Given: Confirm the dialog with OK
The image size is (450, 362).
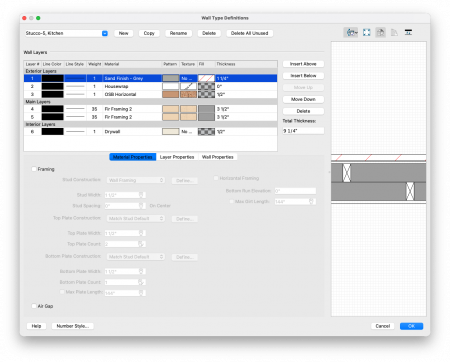Looking at the screenshot, I should coord(411,326).
